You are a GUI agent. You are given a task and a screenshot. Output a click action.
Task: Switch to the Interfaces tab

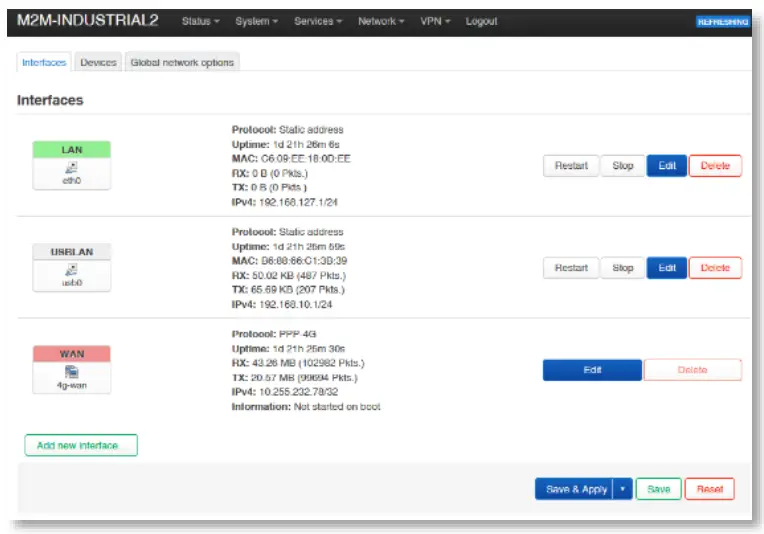(x=44, y=62)
